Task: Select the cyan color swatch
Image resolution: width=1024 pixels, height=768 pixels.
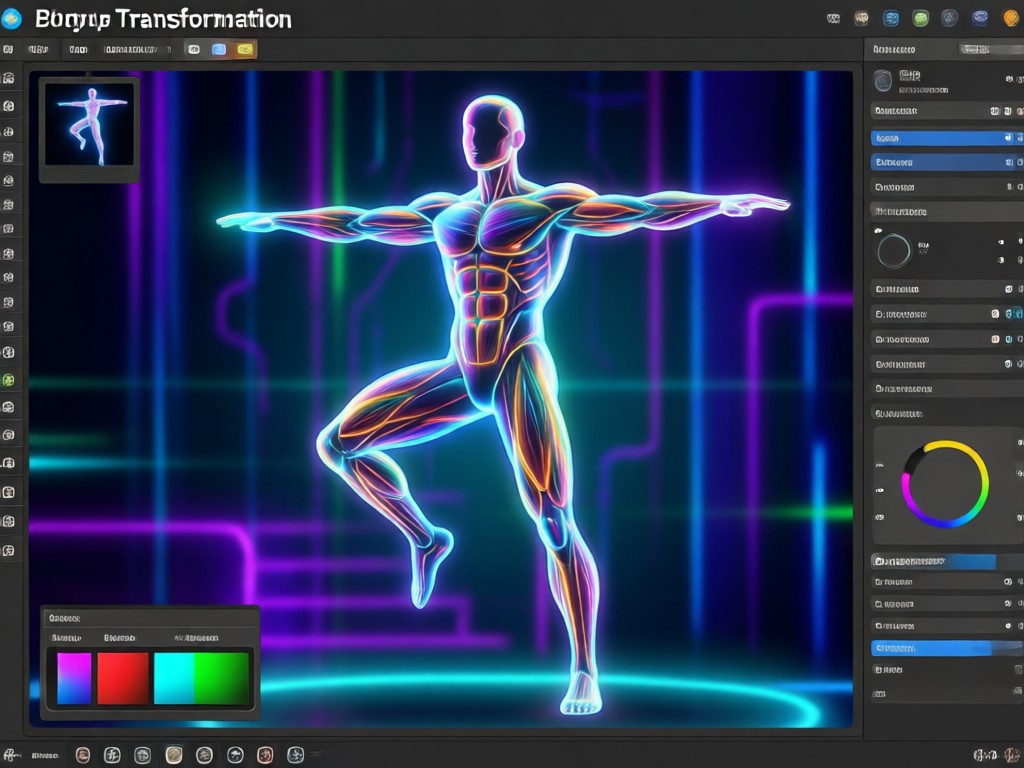Action: tap(174, 679)
